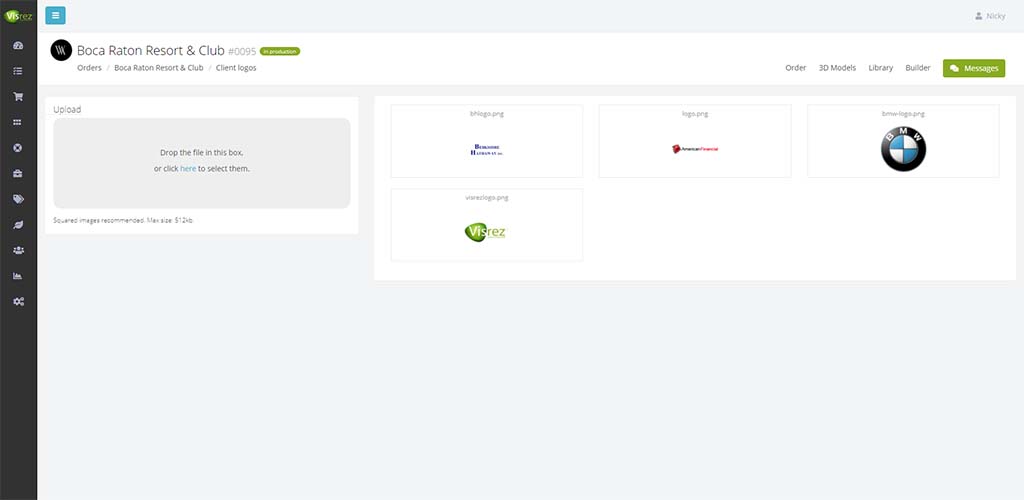This screenshot has width=1024, height=500.
Task: Click the Client logos breadcrumb
Action: [x=236, y=68]
